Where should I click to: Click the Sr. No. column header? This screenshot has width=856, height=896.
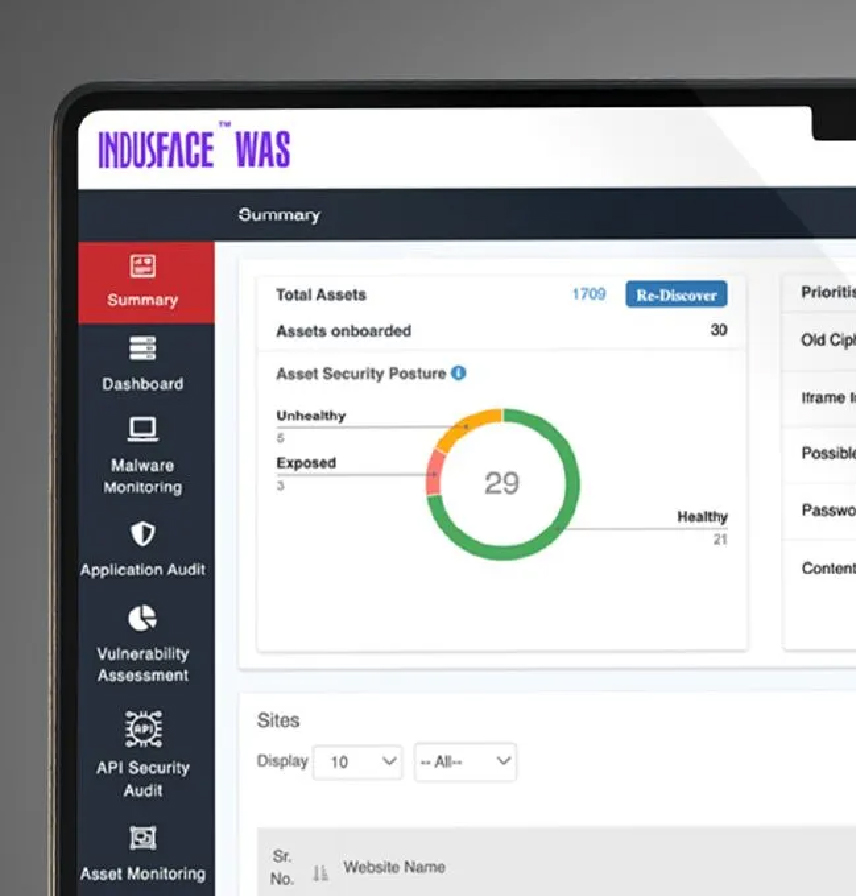pyautogui.click(x=282, y=867)
